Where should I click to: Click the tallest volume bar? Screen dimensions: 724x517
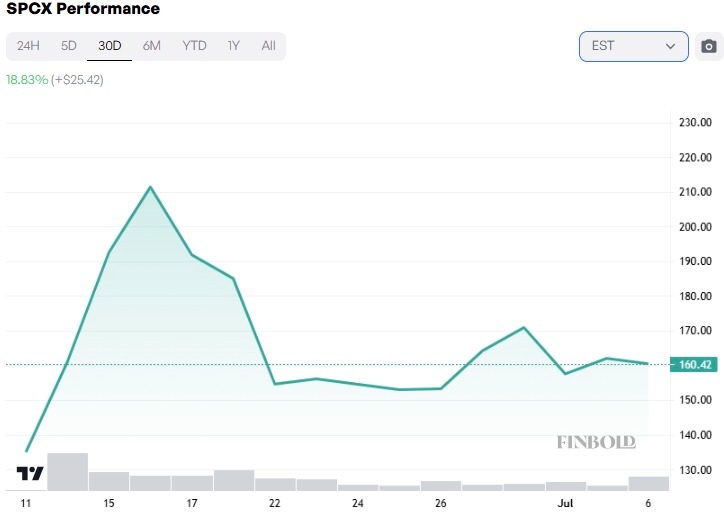(67, 472)
